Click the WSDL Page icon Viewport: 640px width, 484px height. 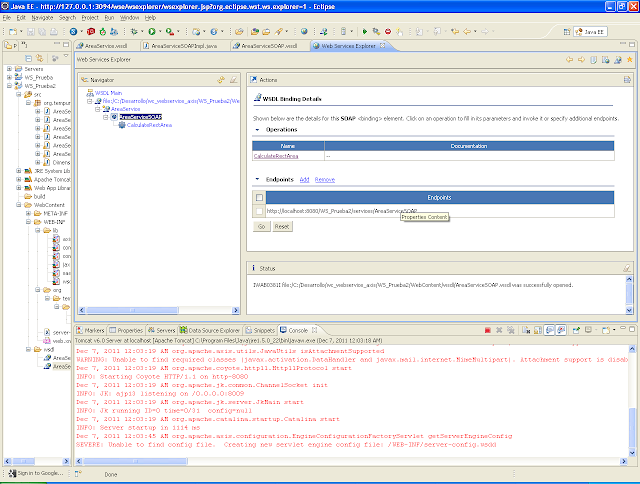[x=618, y=60]
